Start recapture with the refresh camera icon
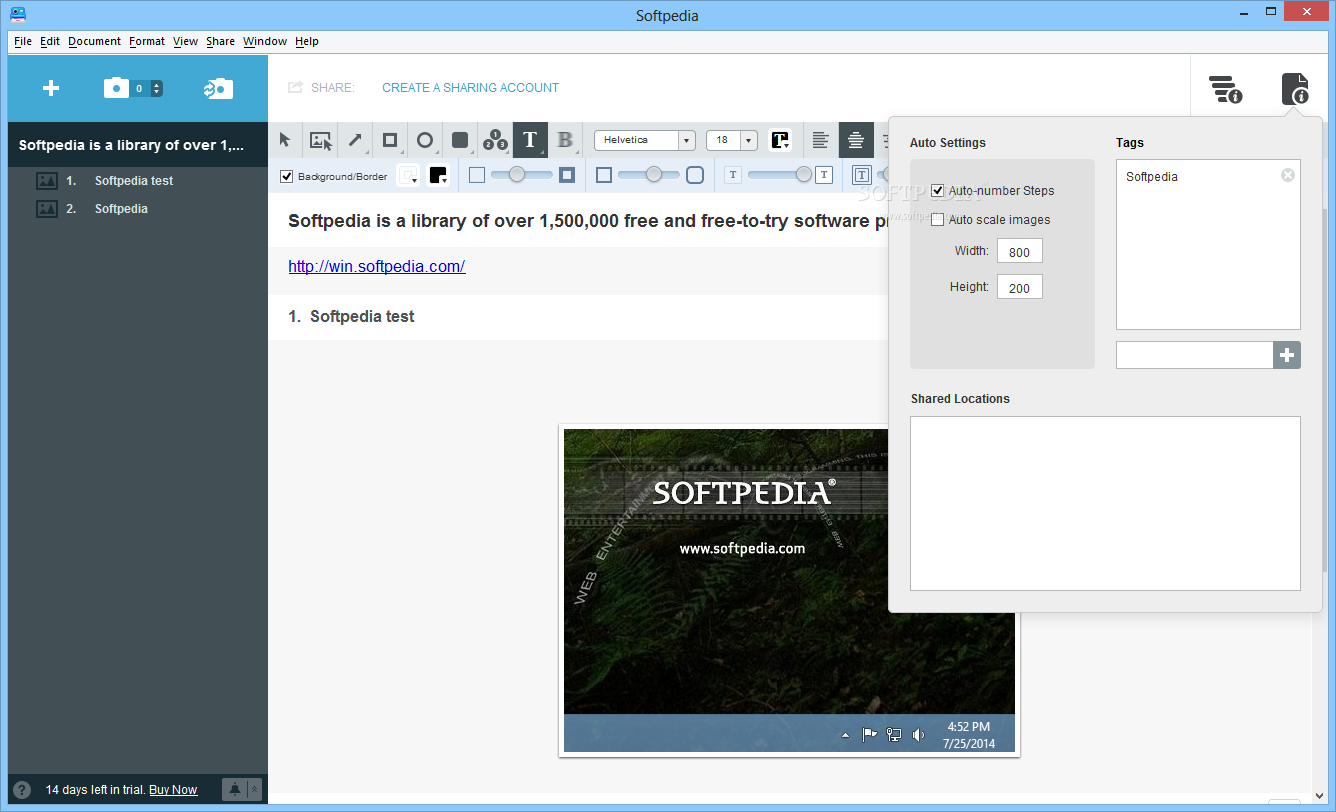The image size is (1336, 812). [218, 88]
